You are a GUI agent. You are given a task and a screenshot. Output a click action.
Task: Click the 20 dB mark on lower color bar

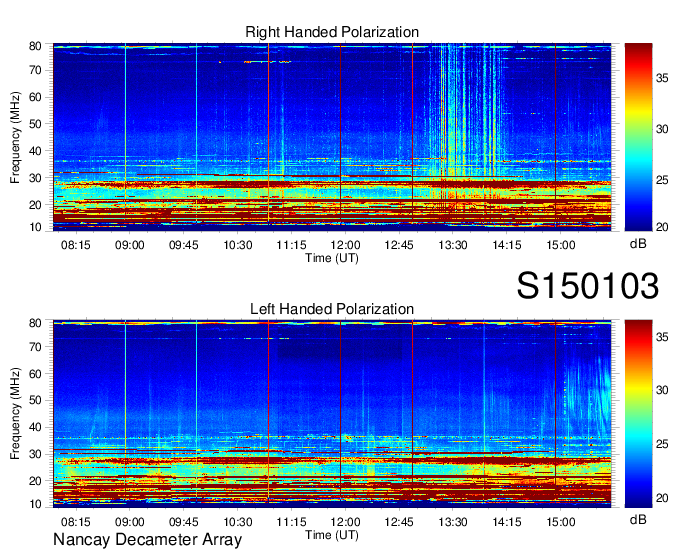coord(662,498)
